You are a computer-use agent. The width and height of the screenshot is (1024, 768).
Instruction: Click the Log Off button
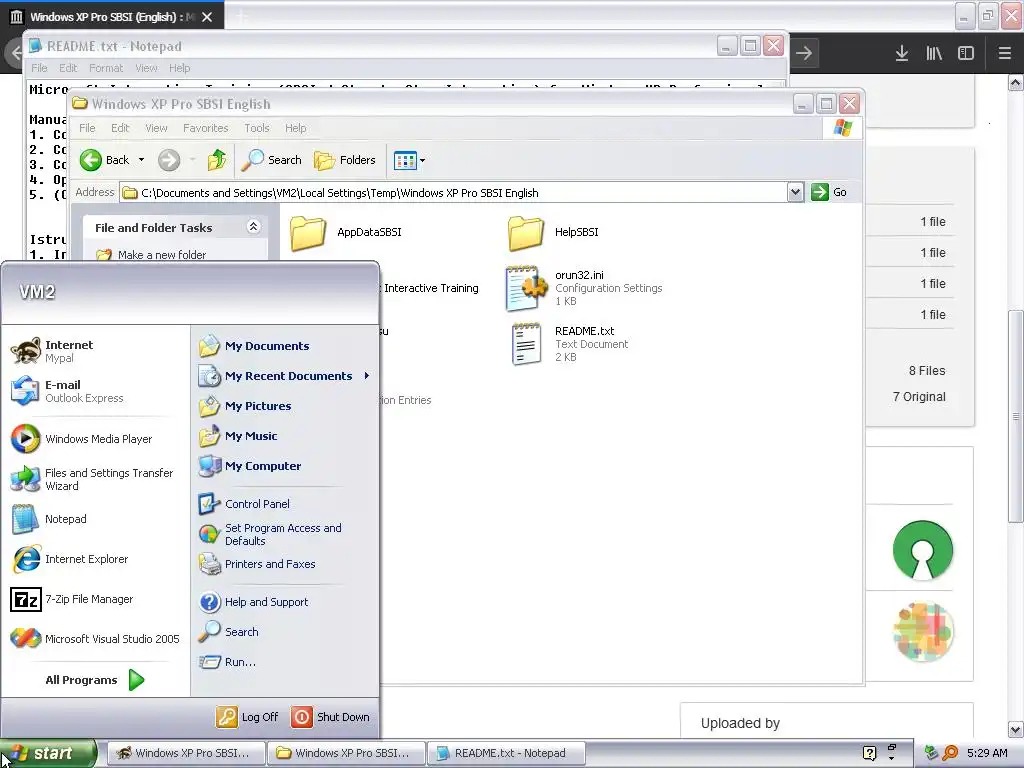[x=248, y=717]
